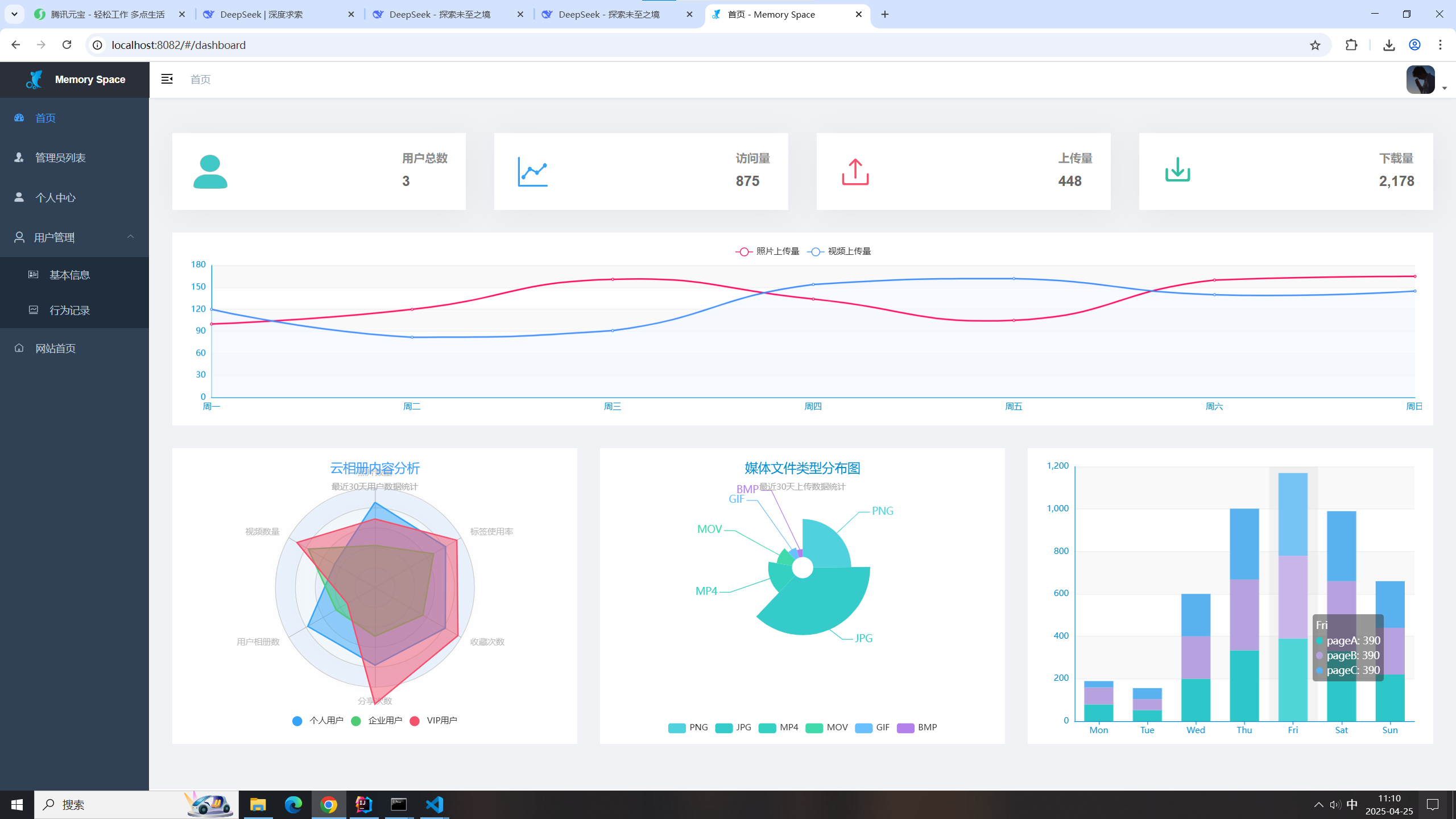The image size is (1456, 819).
Task: Click the PNG legend color swatch
Action: pyautogui.click(x=676, y=727)
